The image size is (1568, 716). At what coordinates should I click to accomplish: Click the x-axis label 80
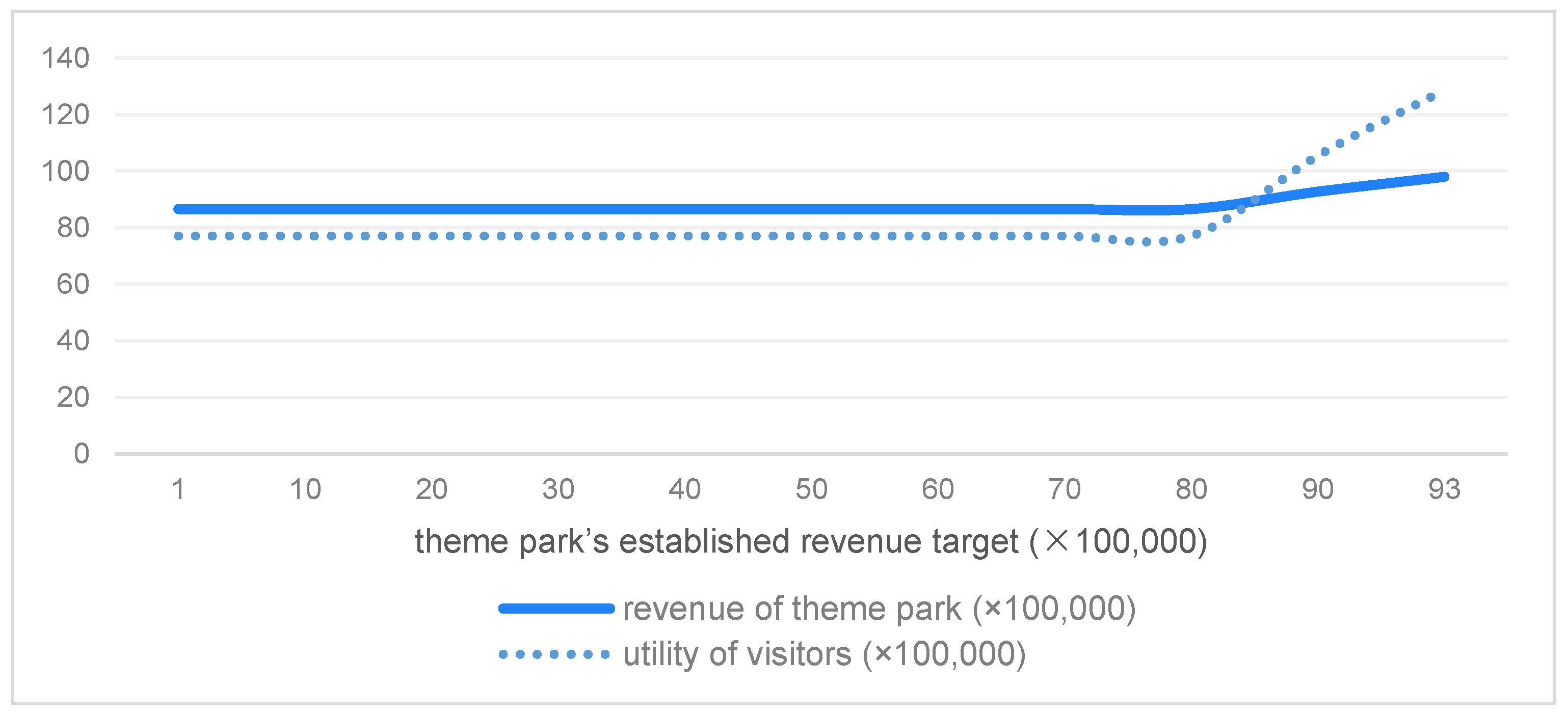(1191, 490)
